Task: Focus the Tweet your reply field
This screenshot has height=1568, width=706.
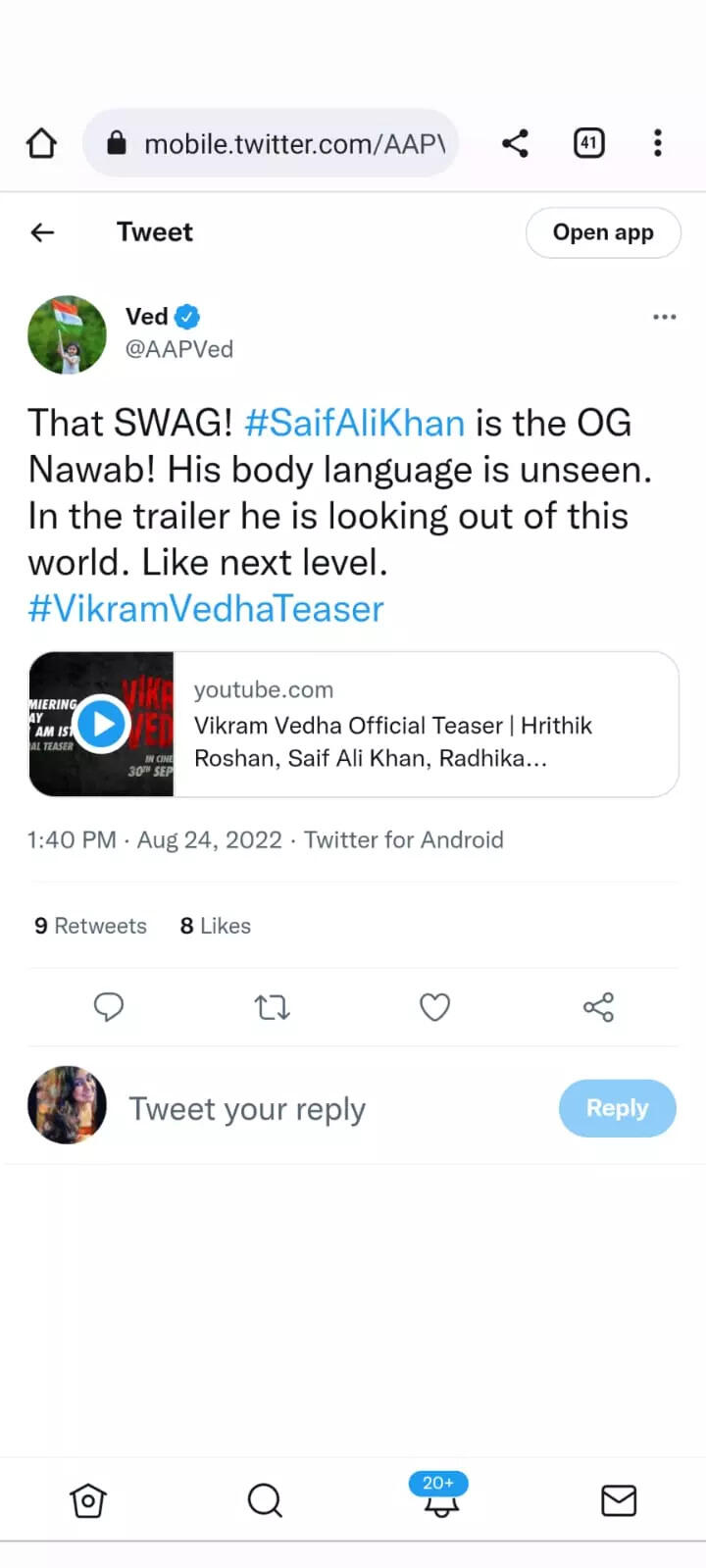Action: [x=247, y=1109]
